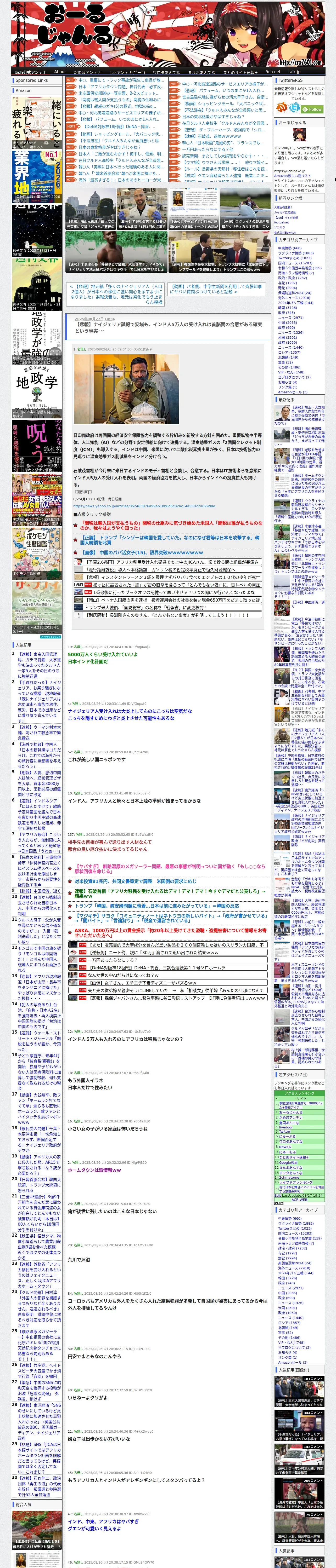This screenshot has width=336, height=1568.
Task: Open the 対米投資81兆円 link
Action: (135, 881)
